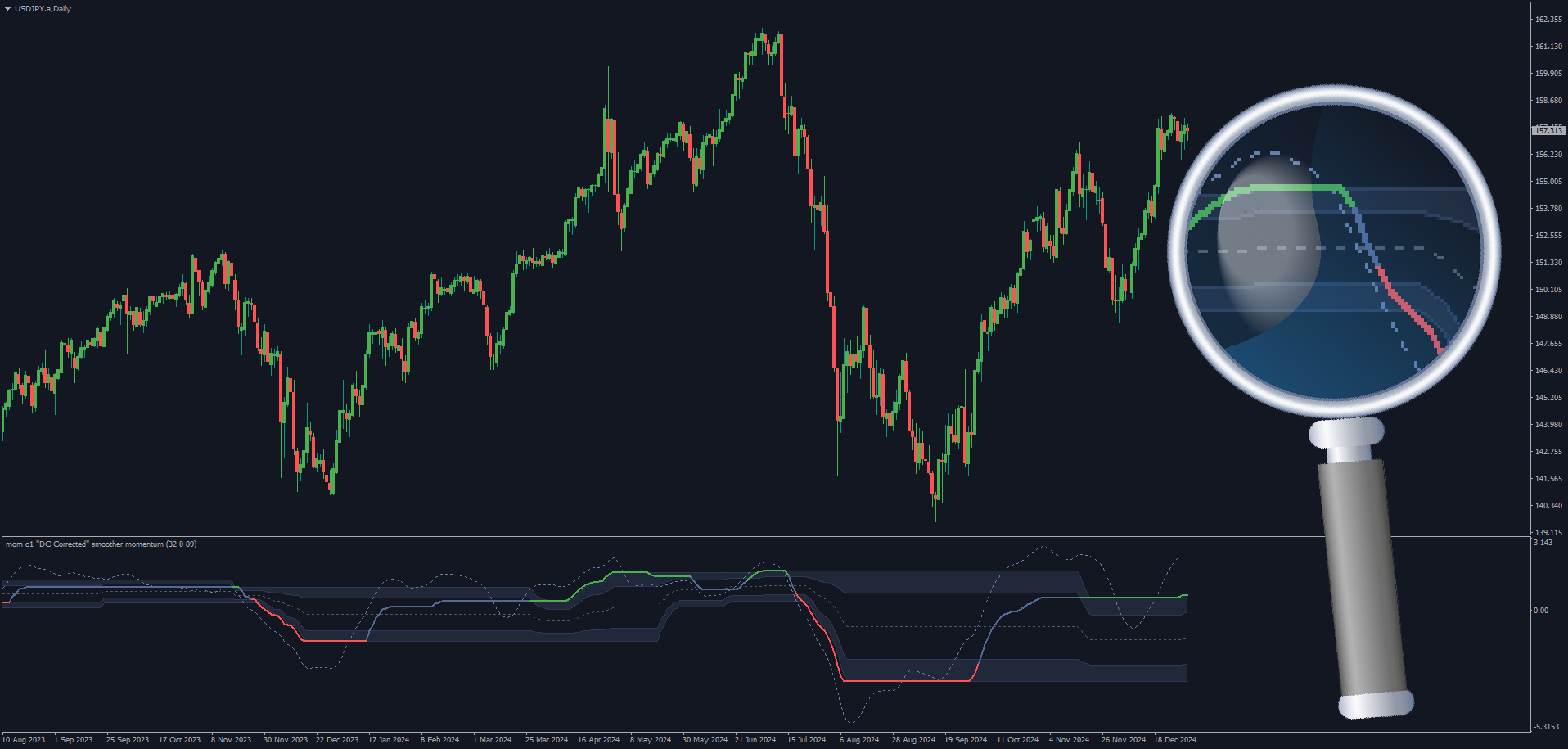Click the magnifying glass lens
1568x749 pixels.
coord(1334,250)
